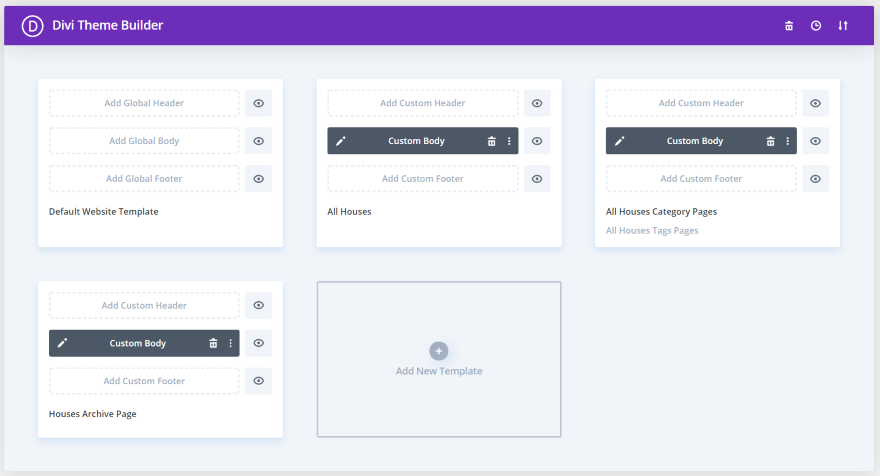Add Custom Header to All Houses template
880x476 pixels.
pyautogui.click(x=423, y=103)
